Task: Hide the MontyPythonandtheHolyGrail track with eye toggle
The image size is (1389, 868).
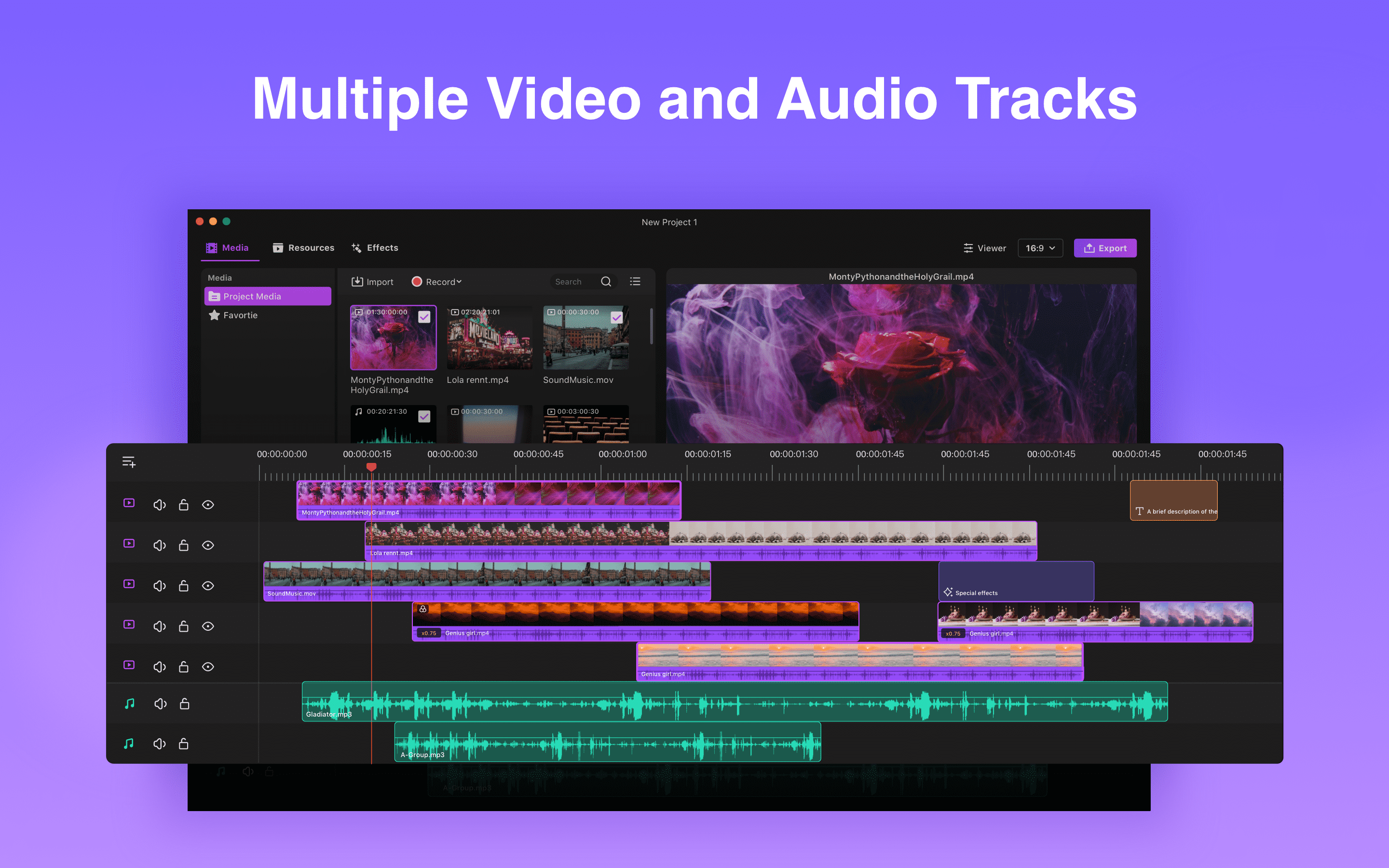Action: pos(208,504)
